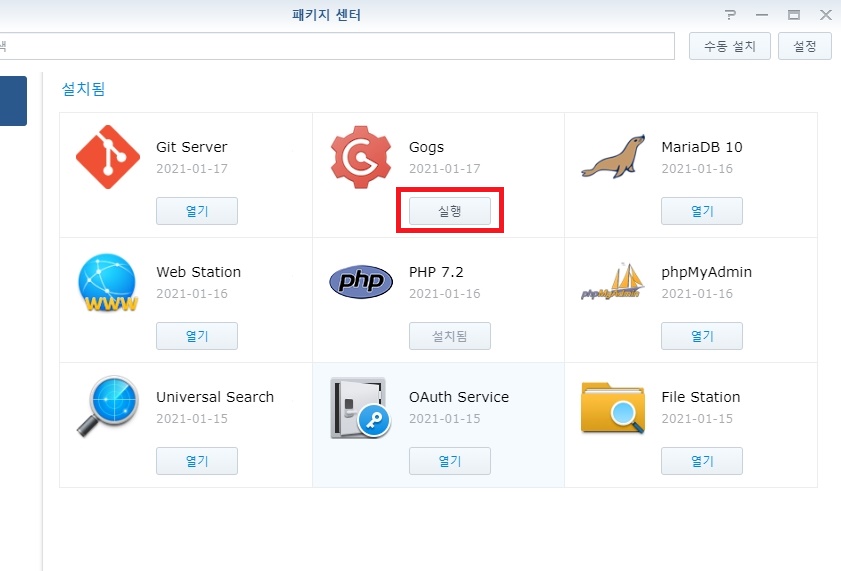Click the Universal Search magnifier icon

pos(108,406)
